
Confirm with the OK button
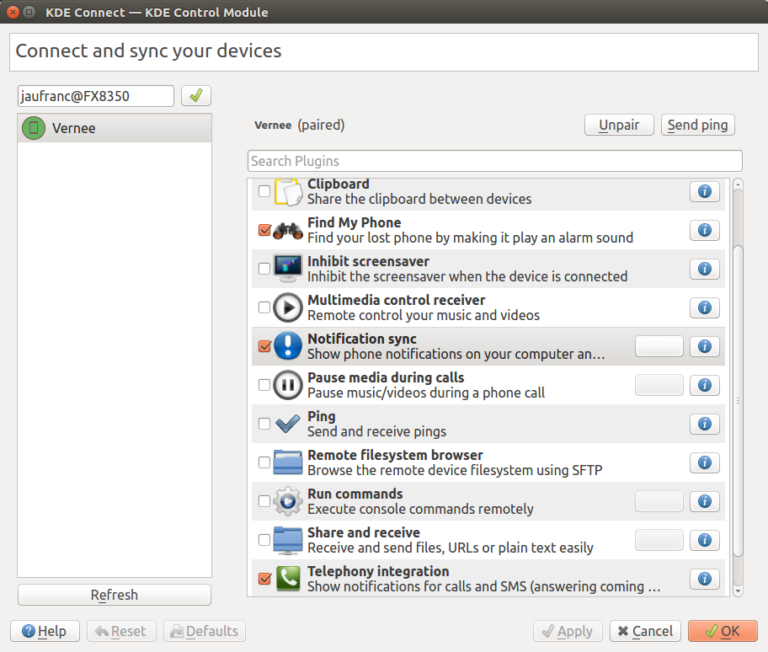[722, 631]
